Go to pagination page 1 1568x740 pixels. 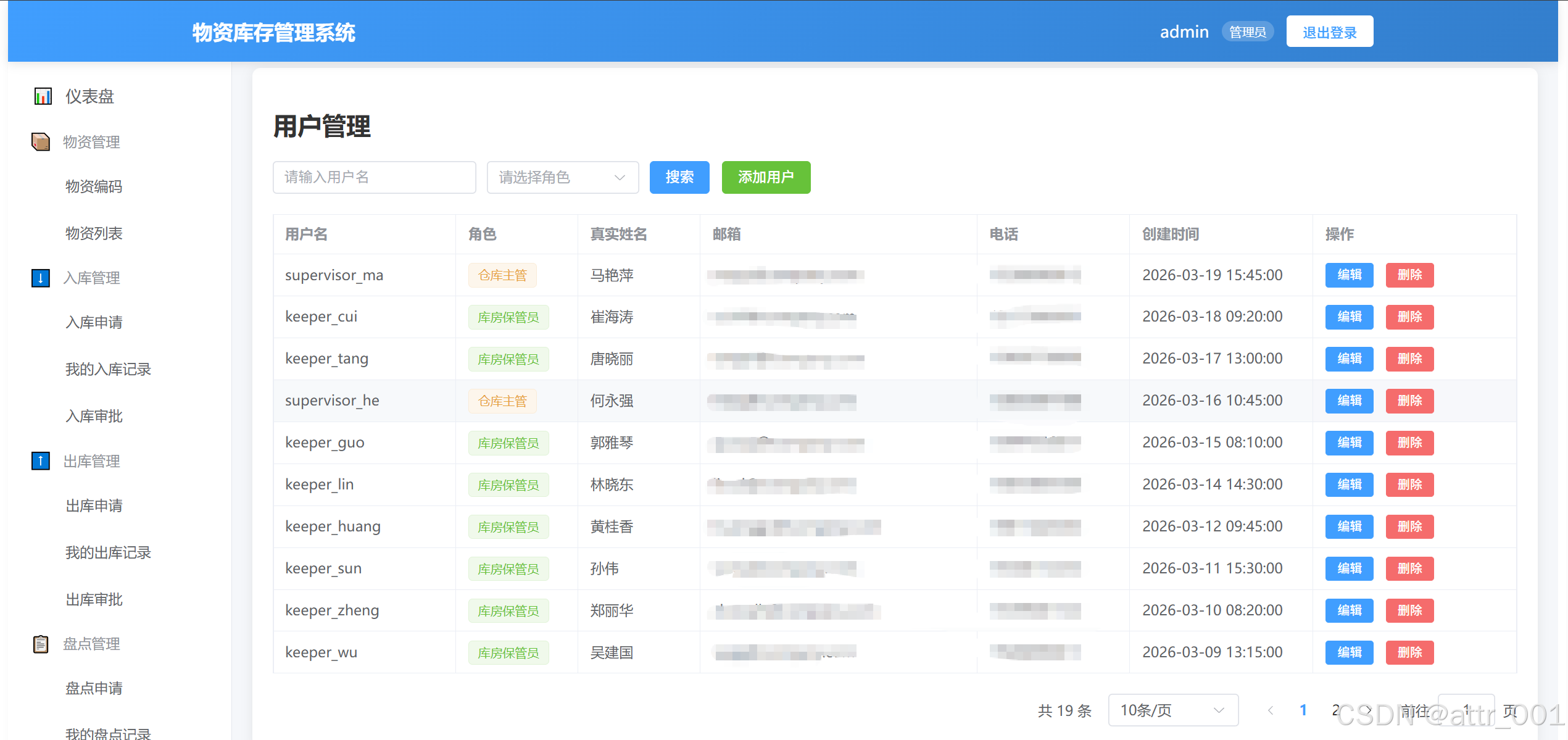(1303, 710)
